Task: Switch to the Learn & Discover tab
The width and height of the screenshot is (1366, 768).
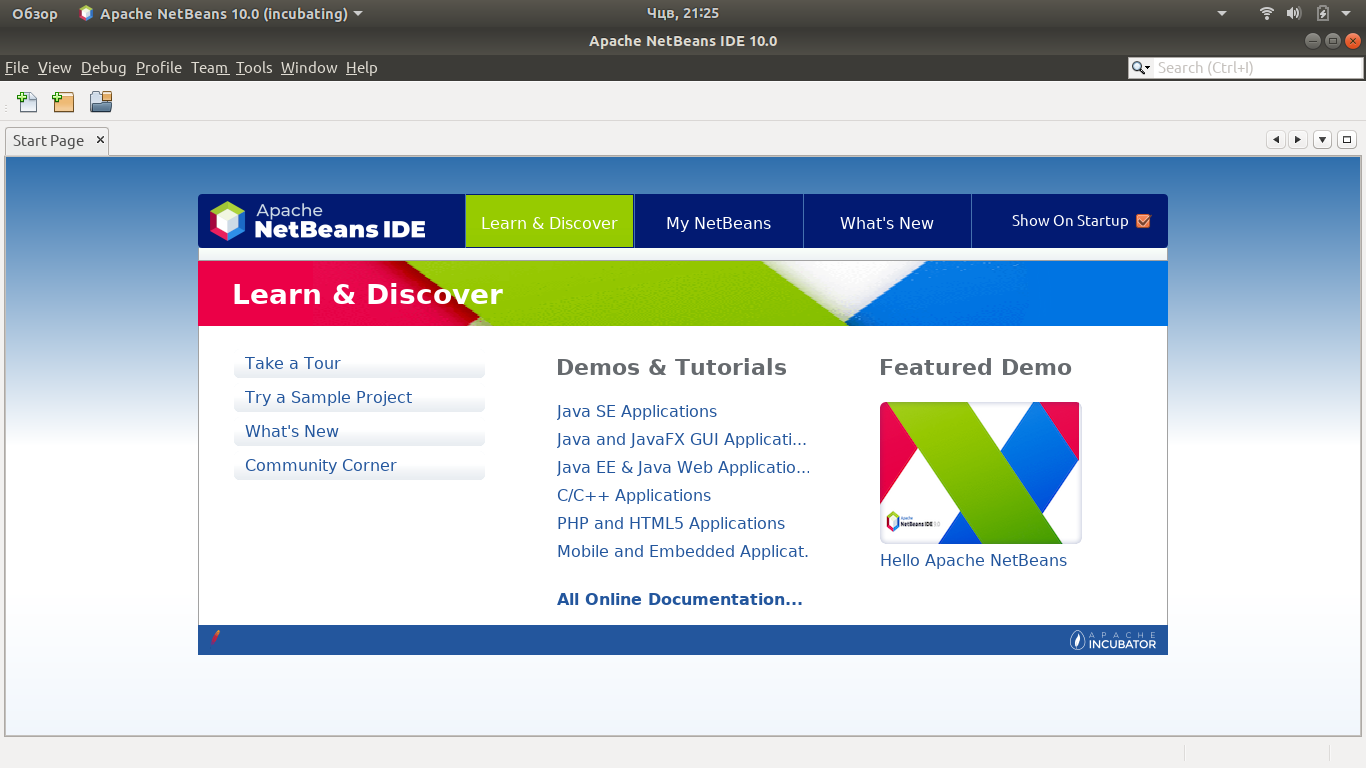Action: pyautogui.click(x=549, y=221)
